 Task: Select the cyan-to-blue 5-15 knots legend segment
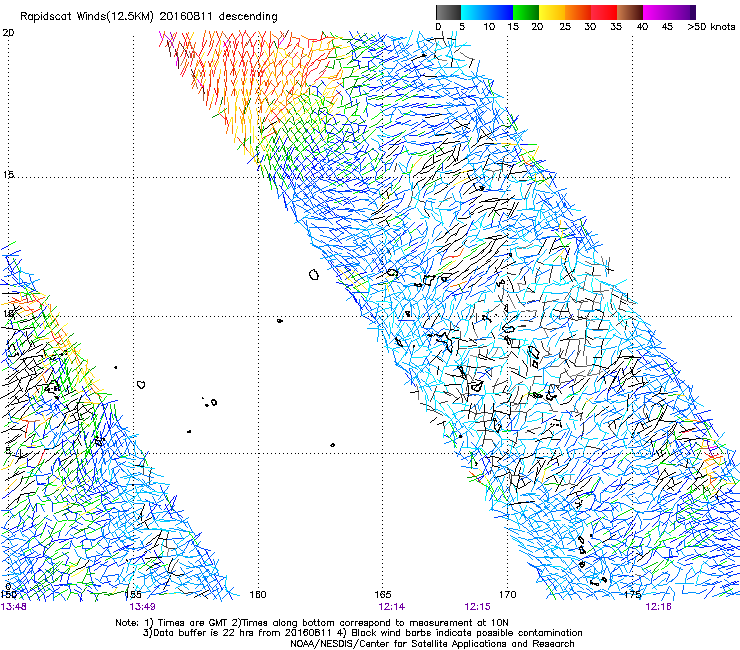487,12
